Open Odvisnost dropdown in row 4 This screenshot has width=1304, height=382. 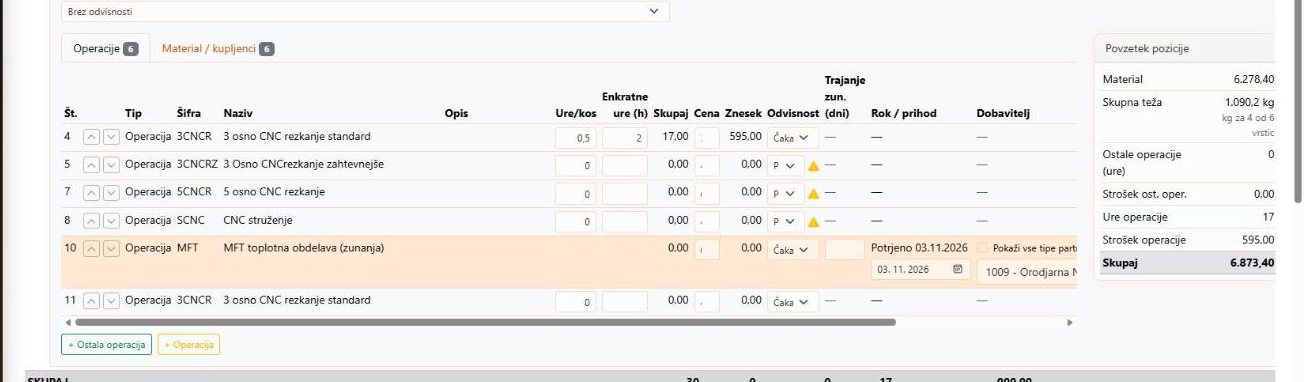tap(793, 137)
